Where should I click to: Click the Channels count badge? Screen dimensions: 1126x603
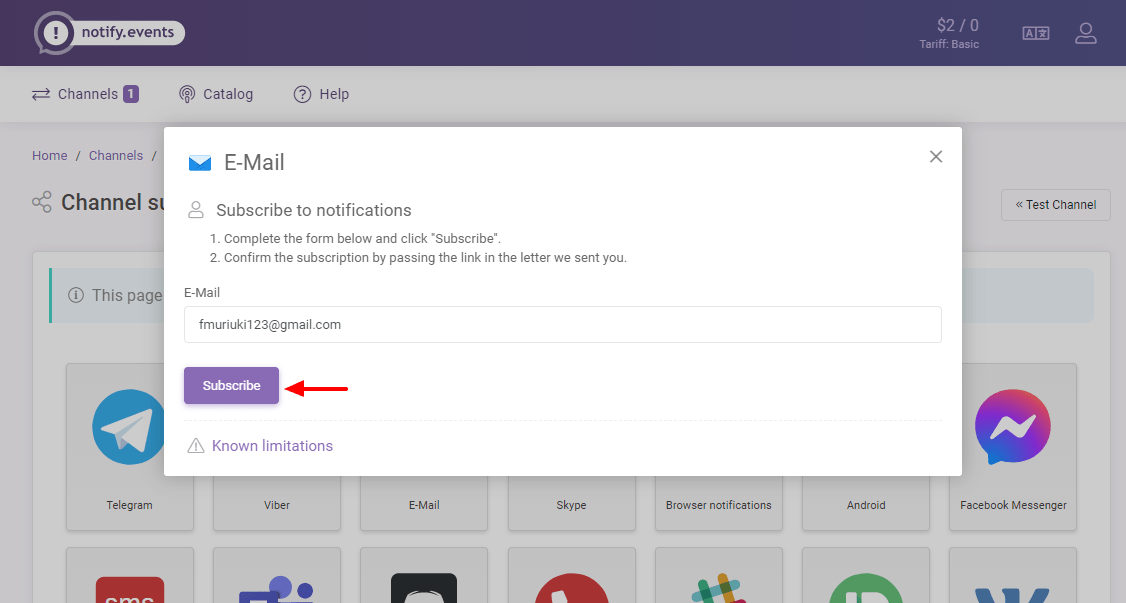[x=131, y=94]
